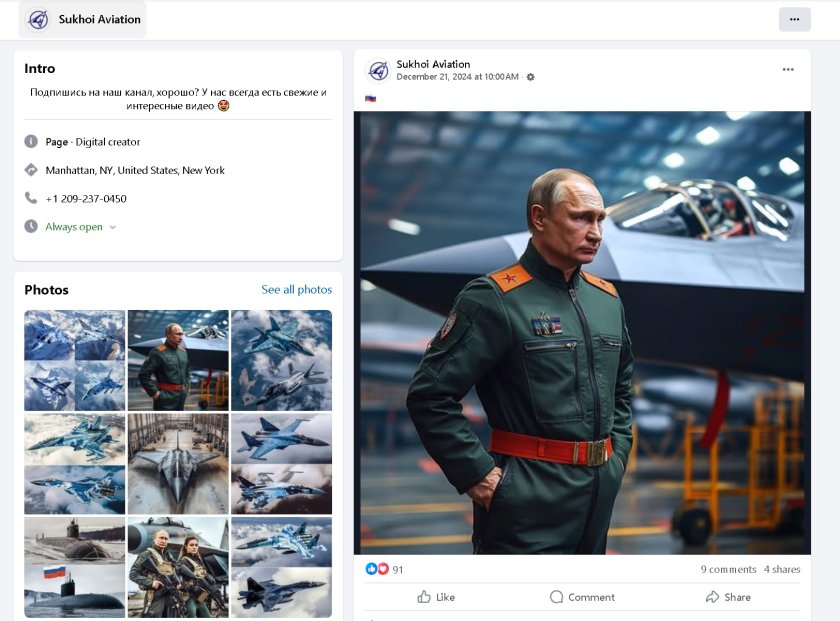Screen dimensions: 840x621
Task: Expand the Always open hours dropdown
Action: click(x=112, y=227)
